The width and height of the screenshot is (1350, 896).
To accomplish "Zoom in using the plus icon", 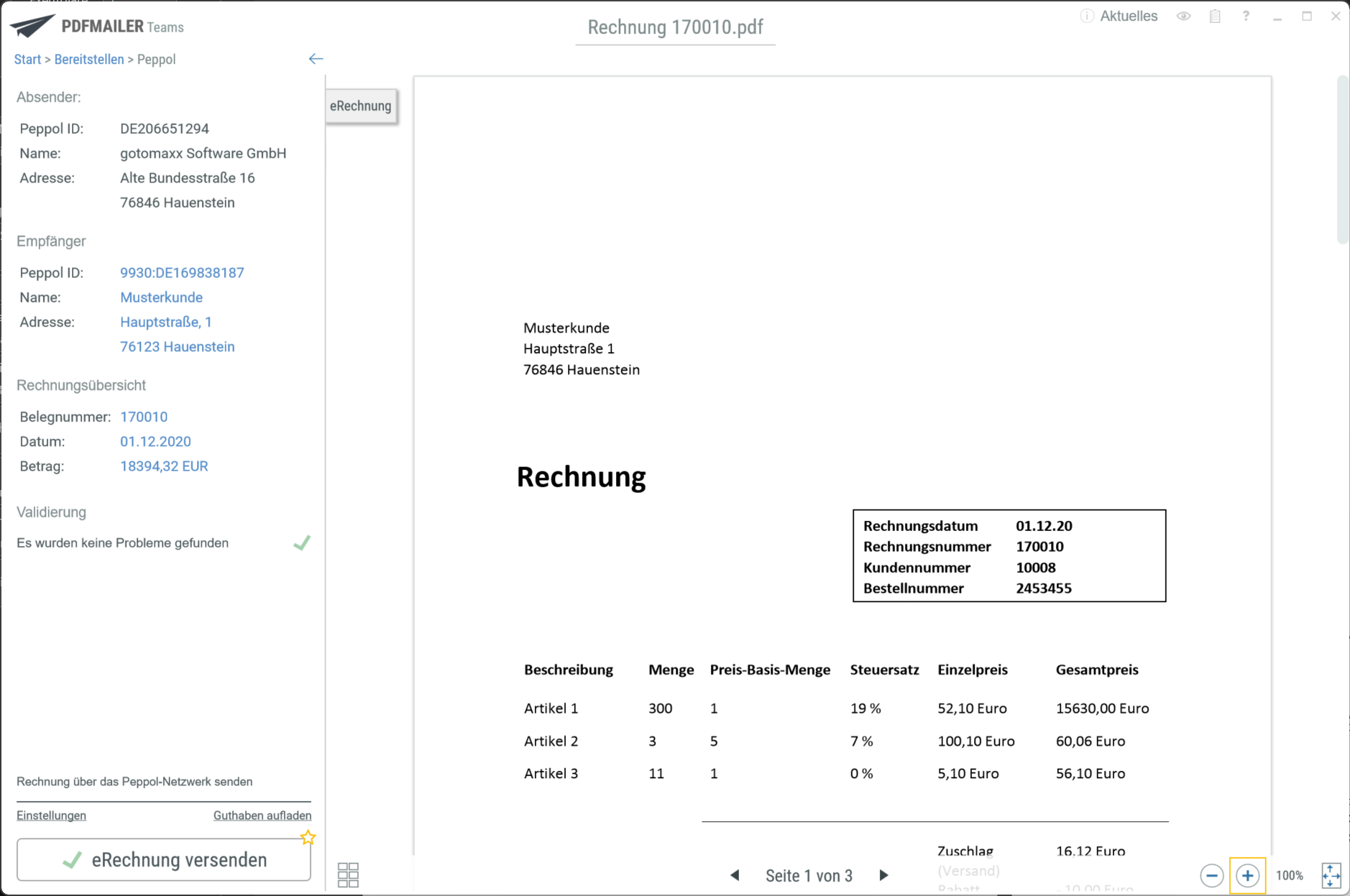I will (1248, 875).
